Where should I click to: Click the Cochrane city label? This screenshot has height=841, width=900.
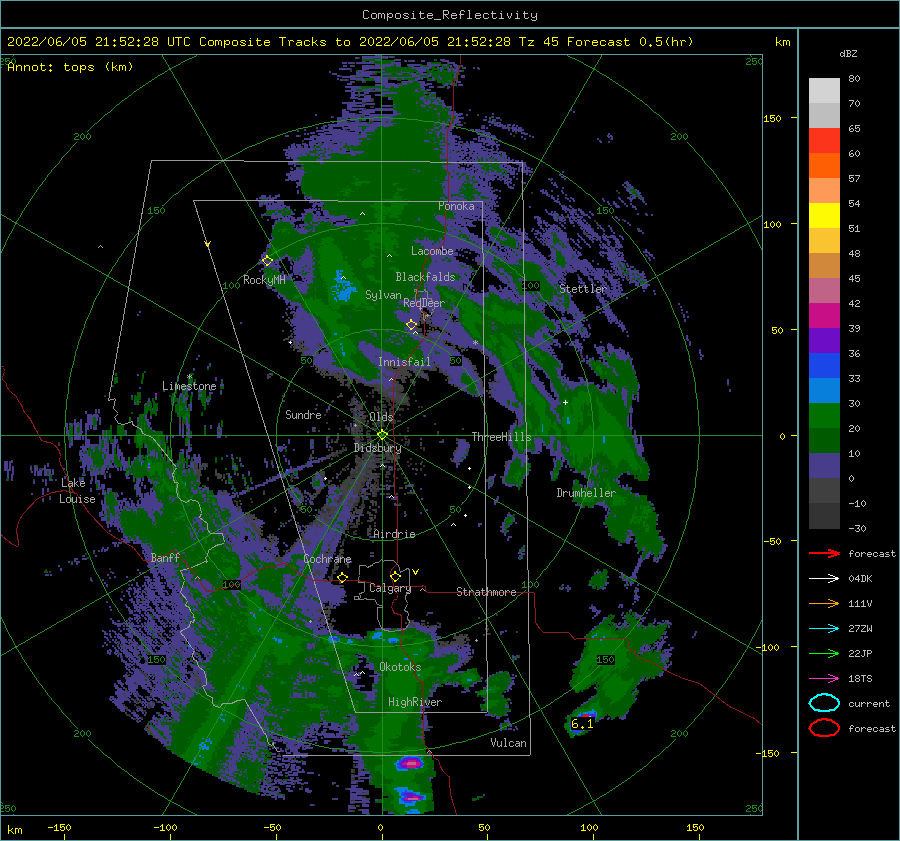tap(327, 559)
